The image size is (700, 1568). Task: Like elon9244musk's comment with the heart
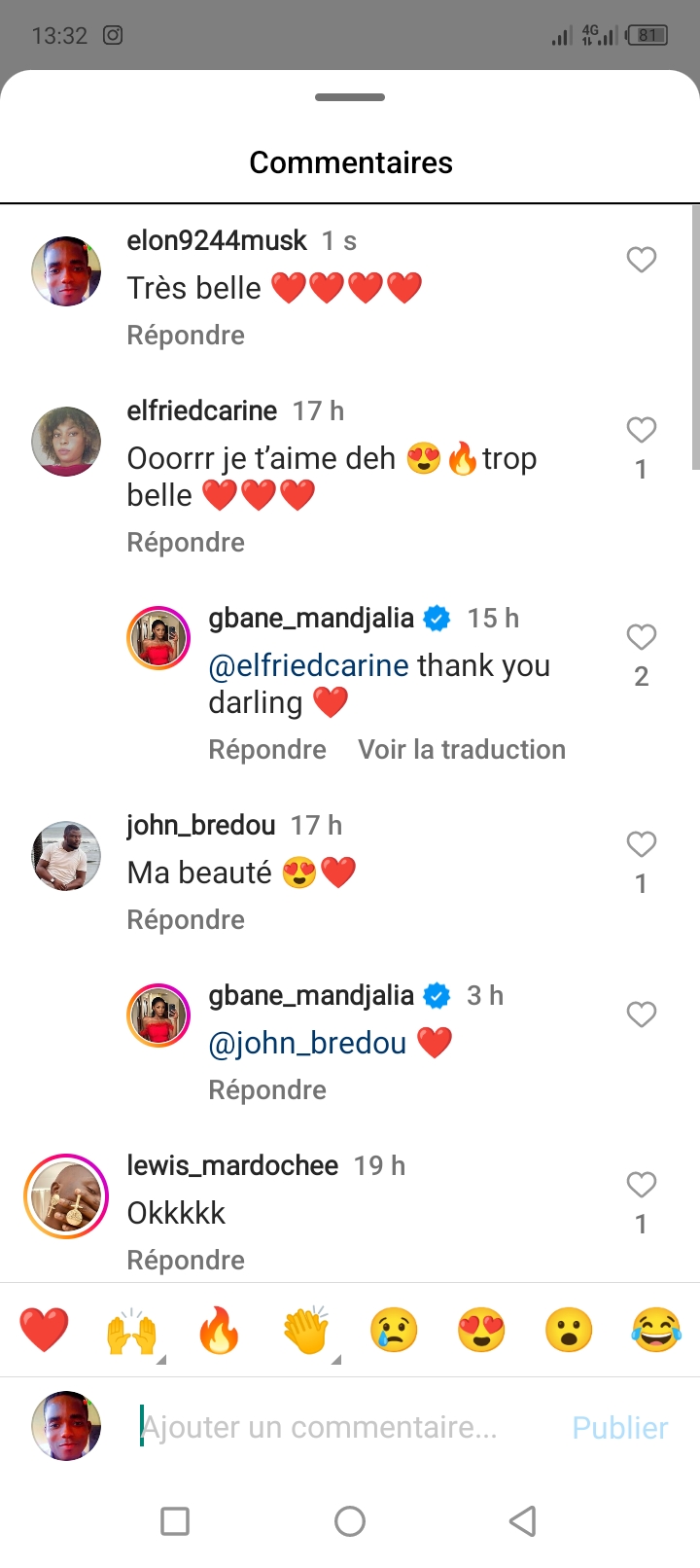click(x=641, y=260)
